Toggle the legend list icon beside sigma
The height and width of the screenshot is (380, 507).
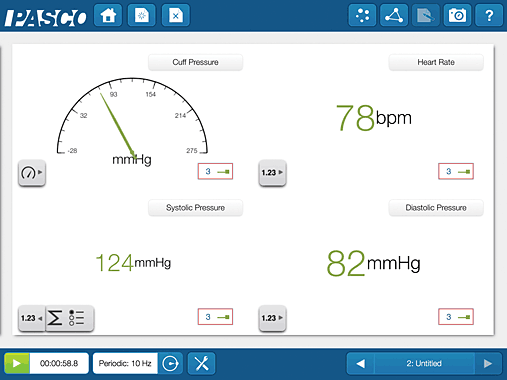point(77,318)
